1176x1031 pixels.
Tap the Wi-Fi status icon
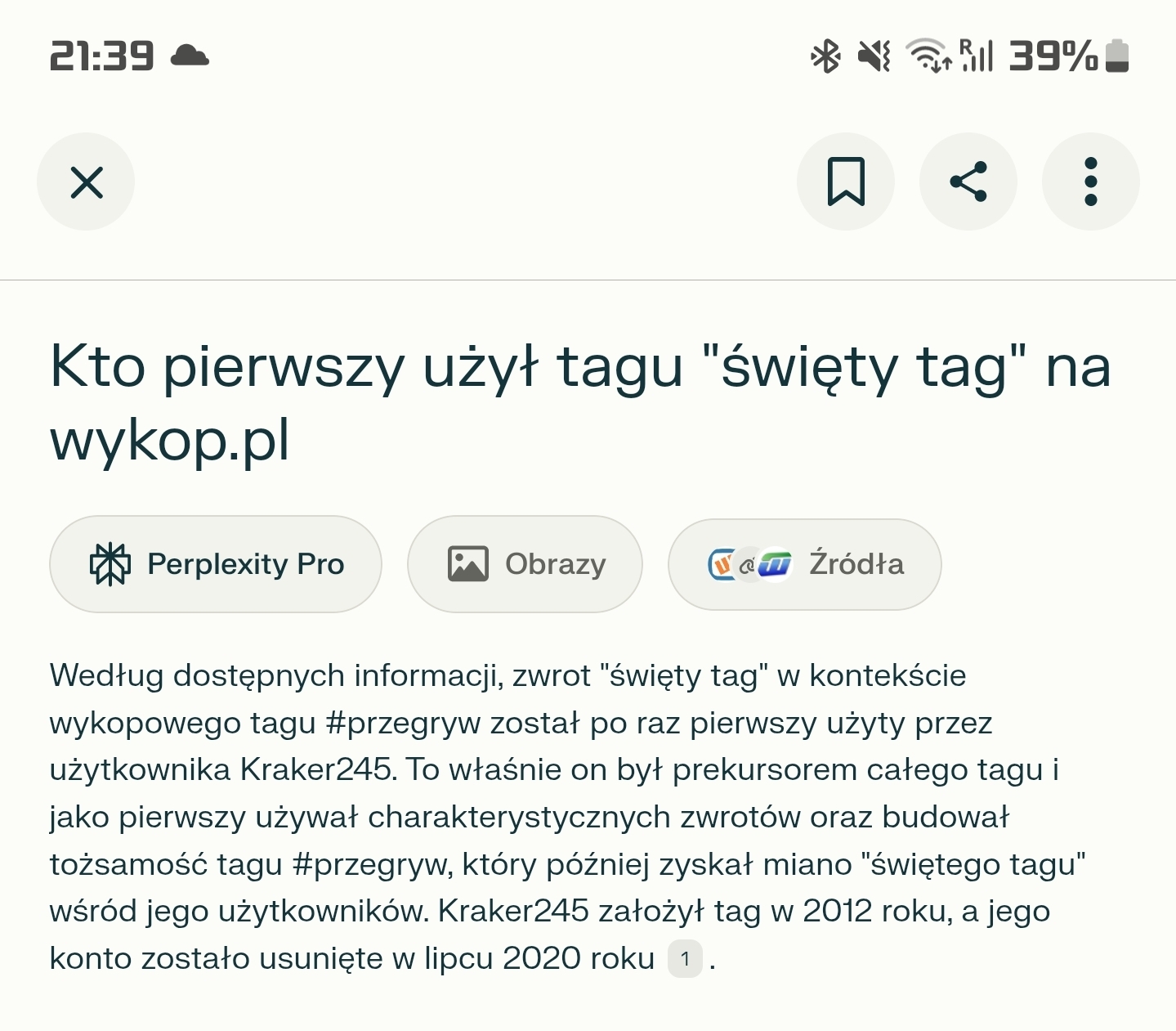click(x=928, y=56)
